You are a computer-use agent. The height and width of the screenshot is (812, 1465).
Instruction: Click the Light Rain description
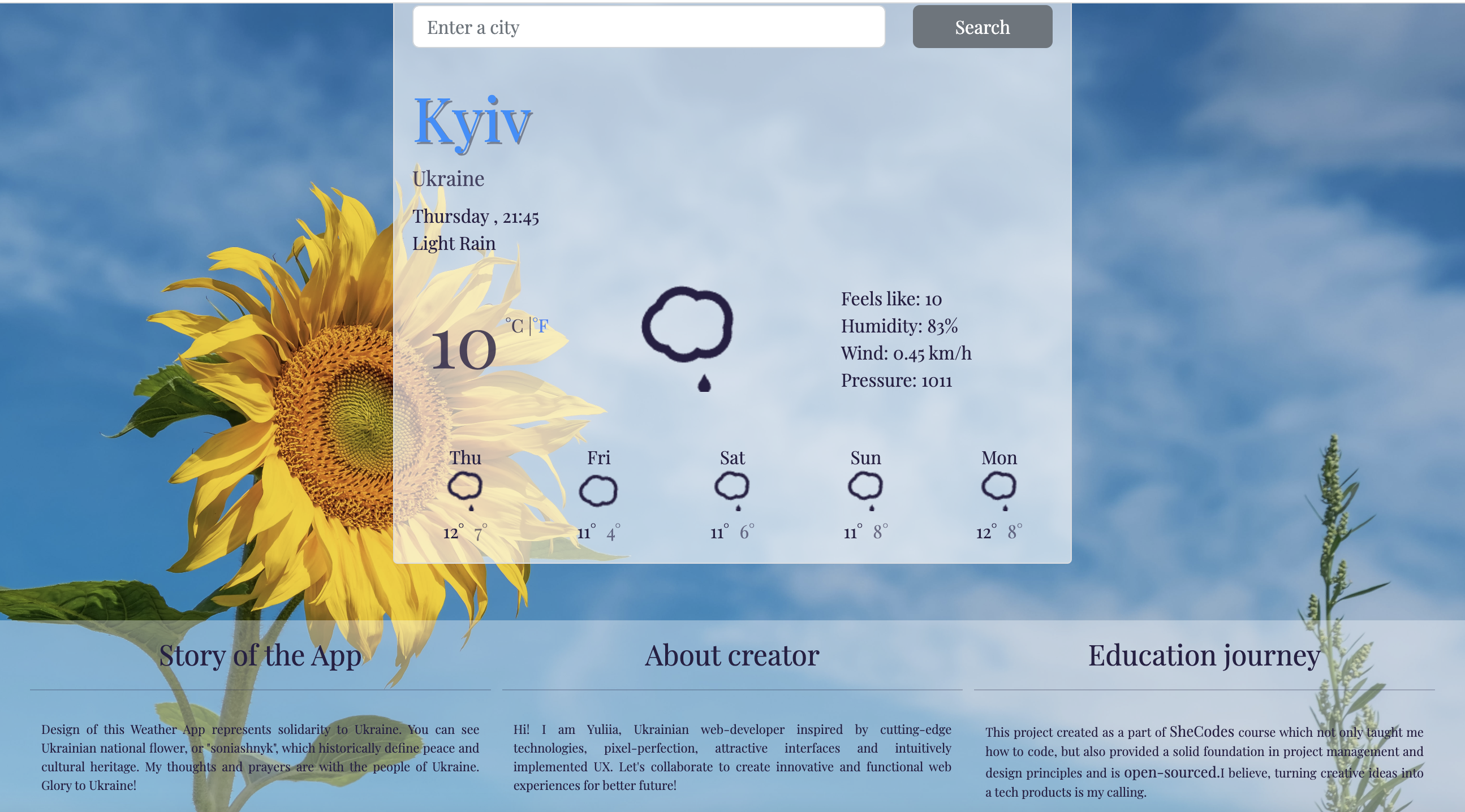pyautogui.click(x=454, y=243)
